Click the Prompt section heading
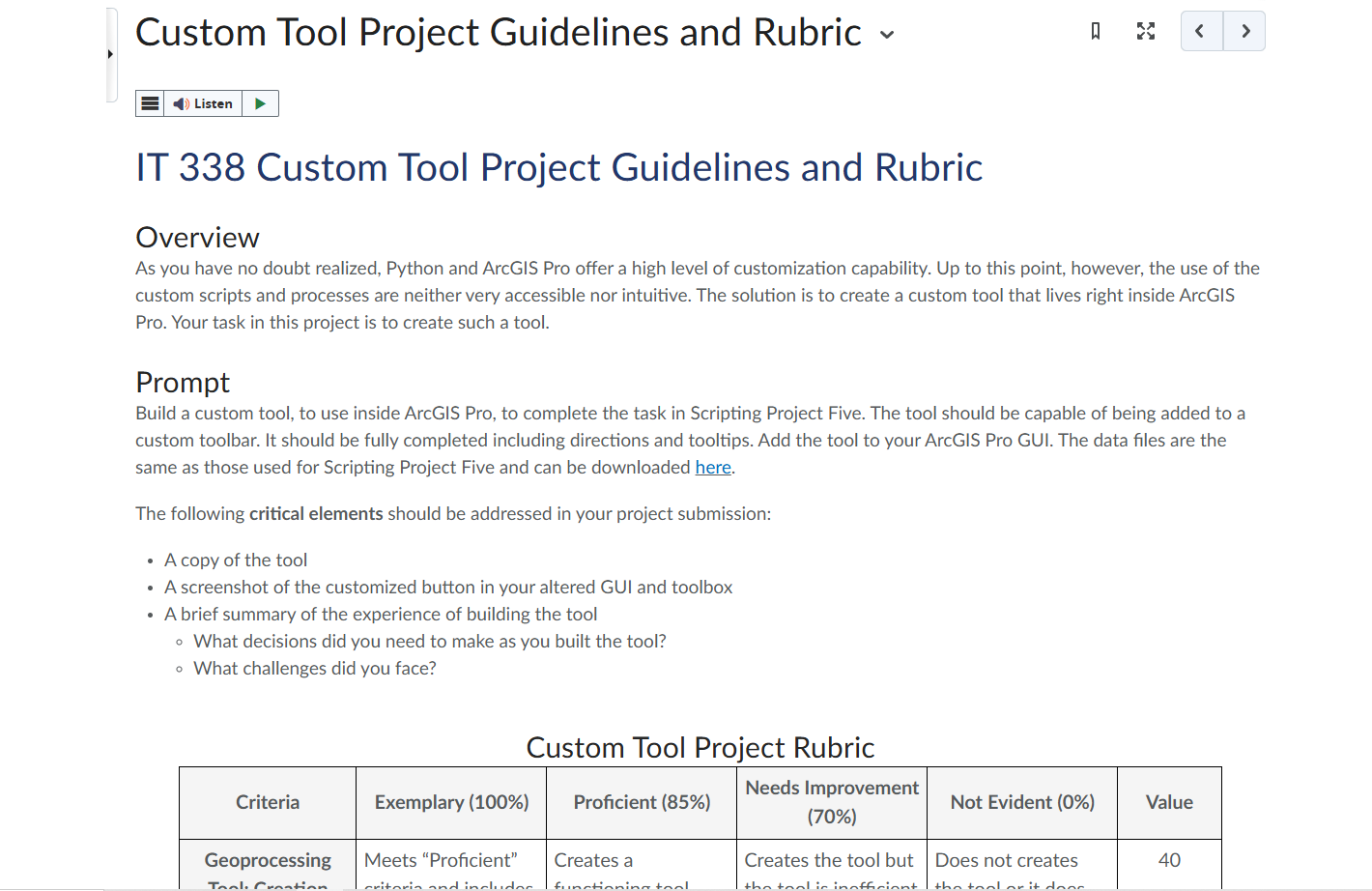This screenshot has width=1372, height=891. 182,382
